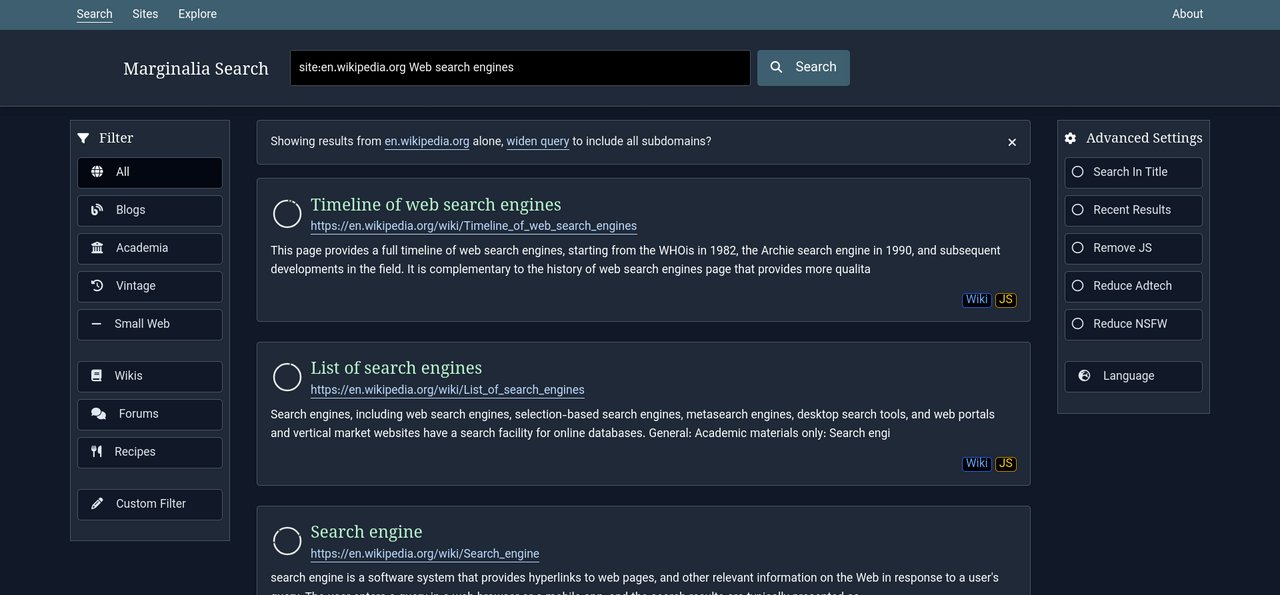The image size is (1280, 595).
Task: Click the Blogs feed icon
Action: 97,210
